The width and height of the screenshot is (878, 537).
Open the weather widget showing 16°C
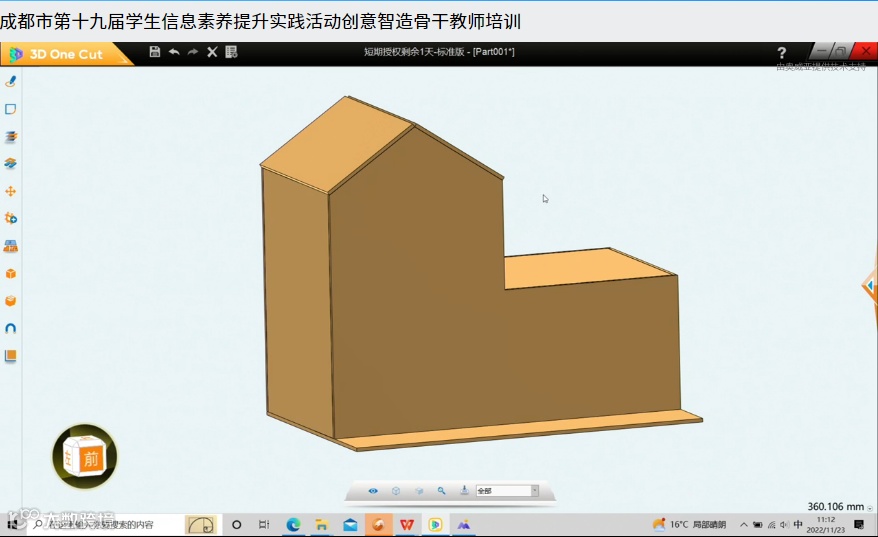[x=689, y=525]
